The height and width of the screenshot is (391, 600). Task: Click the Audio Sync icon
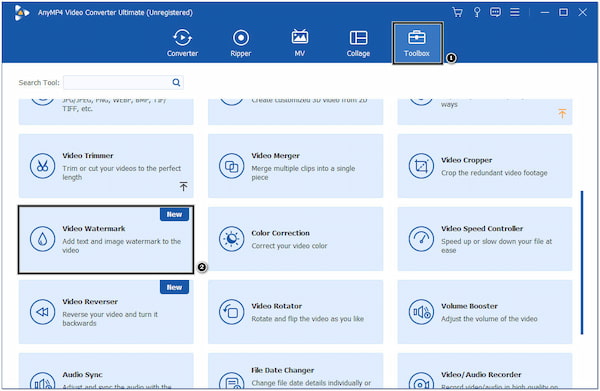point(42,381)
